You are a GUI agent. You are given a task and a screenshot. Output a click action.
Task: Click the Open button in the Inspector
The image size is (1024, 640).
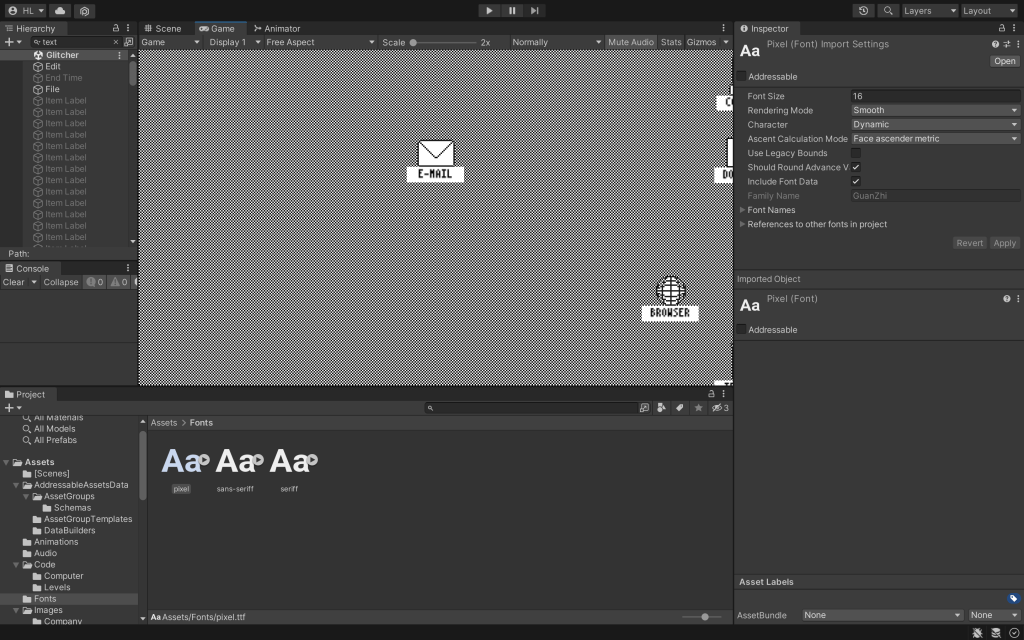(1004, 61)
